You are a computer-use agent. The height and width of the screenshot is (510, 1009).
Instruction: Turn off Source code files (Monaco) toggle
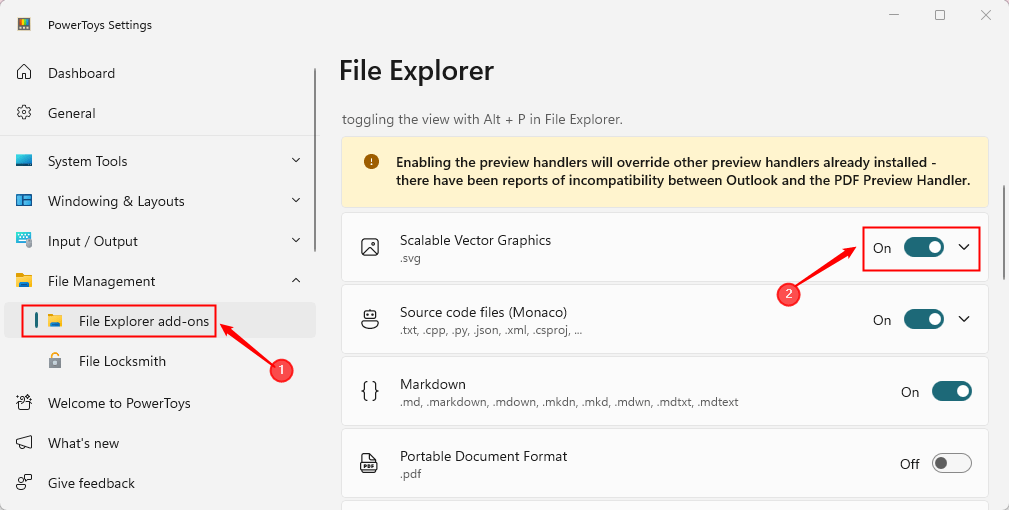[x=923, y=320]
